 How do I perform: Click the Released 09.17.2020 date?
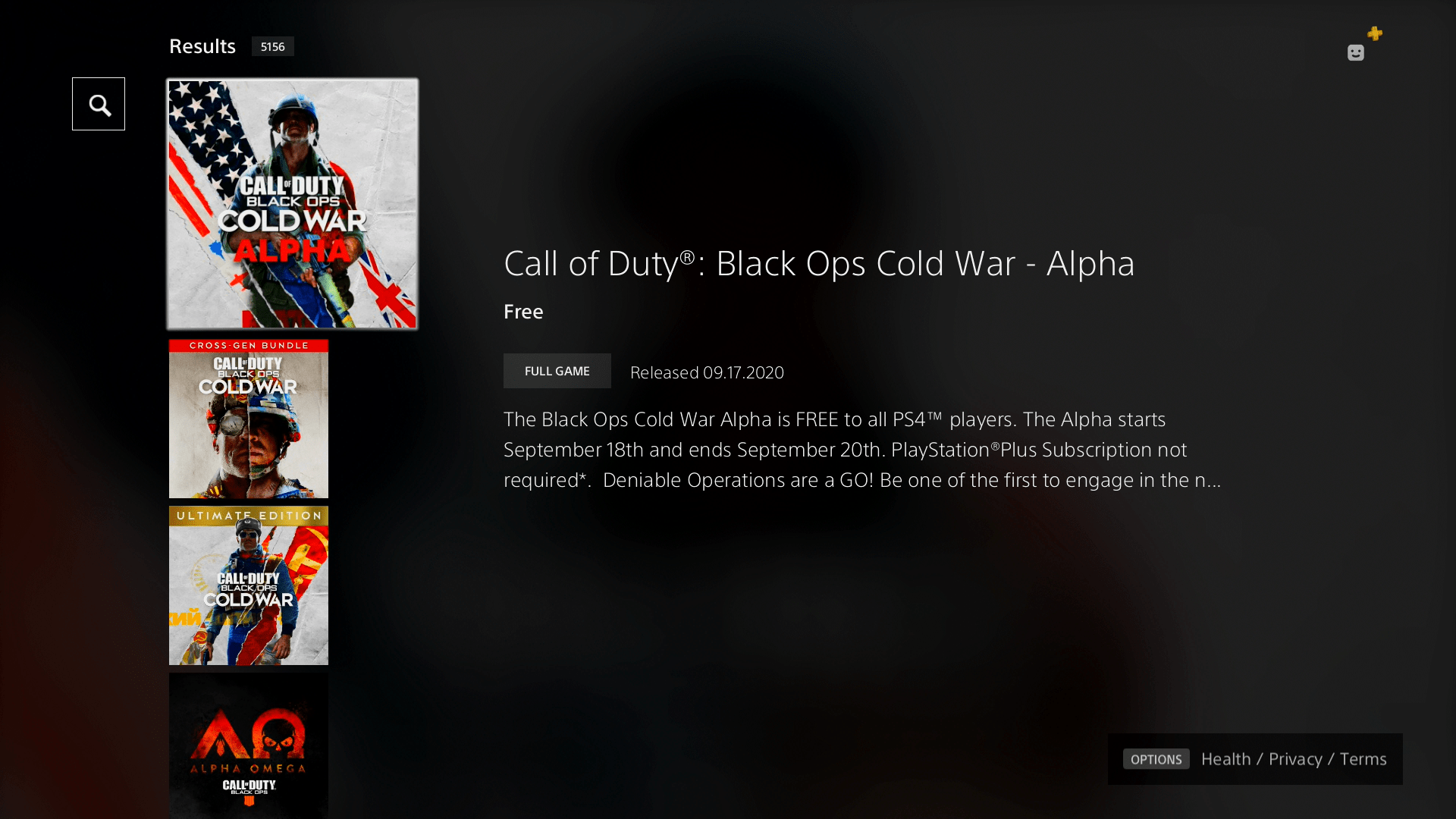coord(707,372)
